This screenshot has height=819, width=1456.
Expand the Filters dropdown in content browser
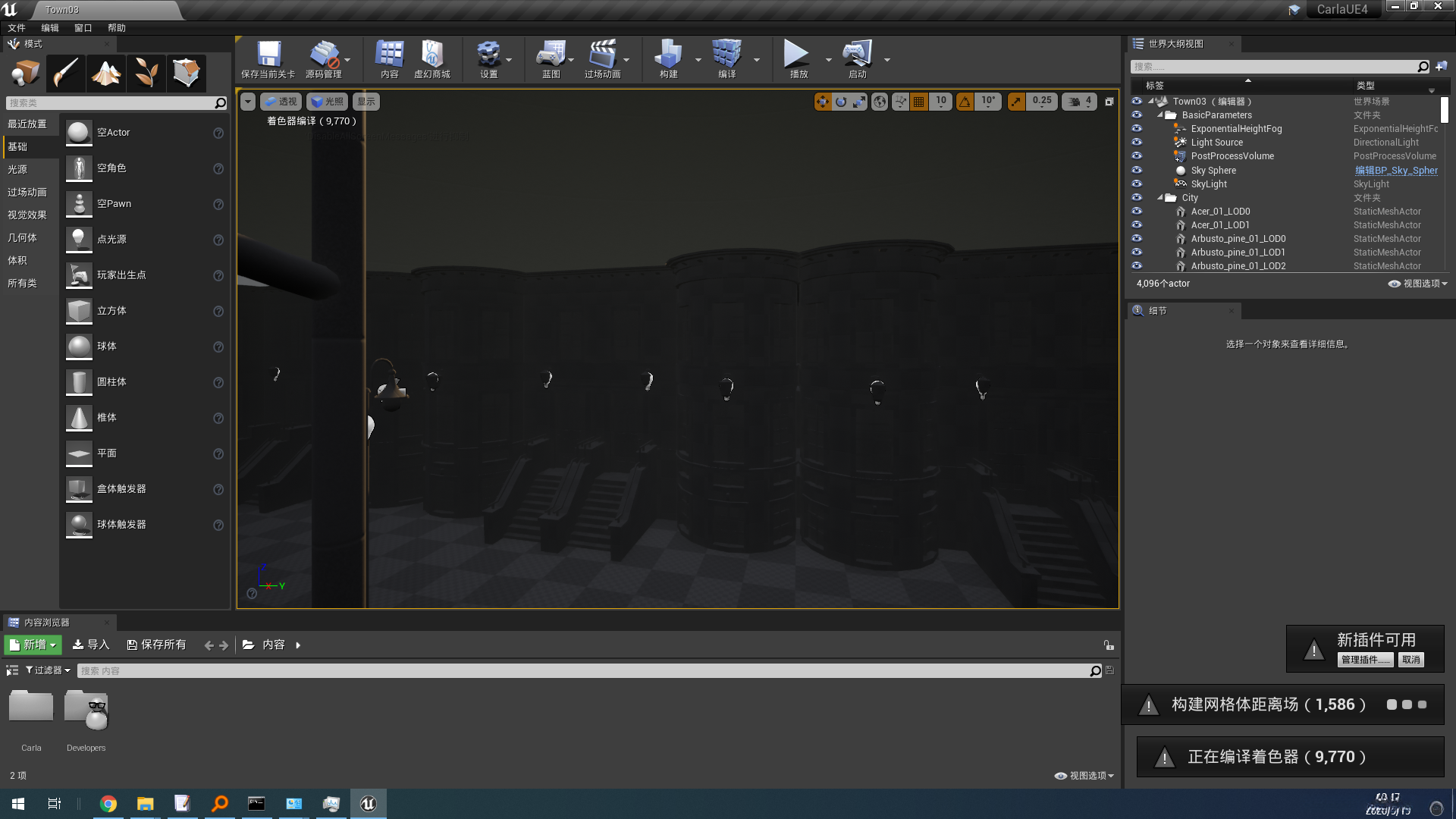tap(48, 670)
